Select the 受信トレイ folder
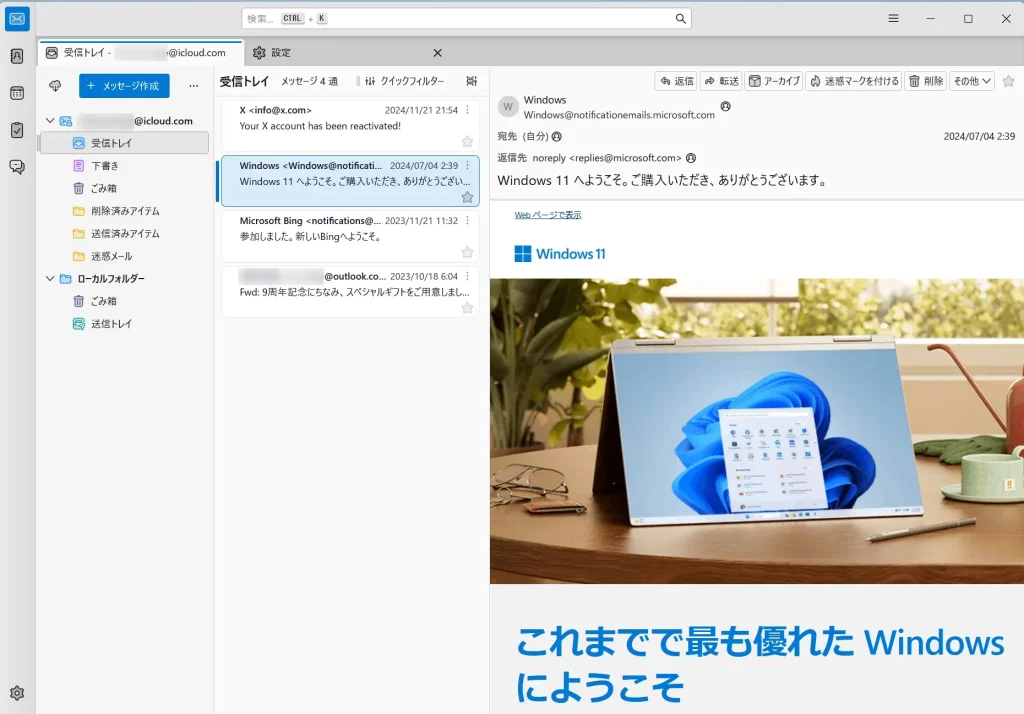The image size is (1024, 714). (124, 143)
